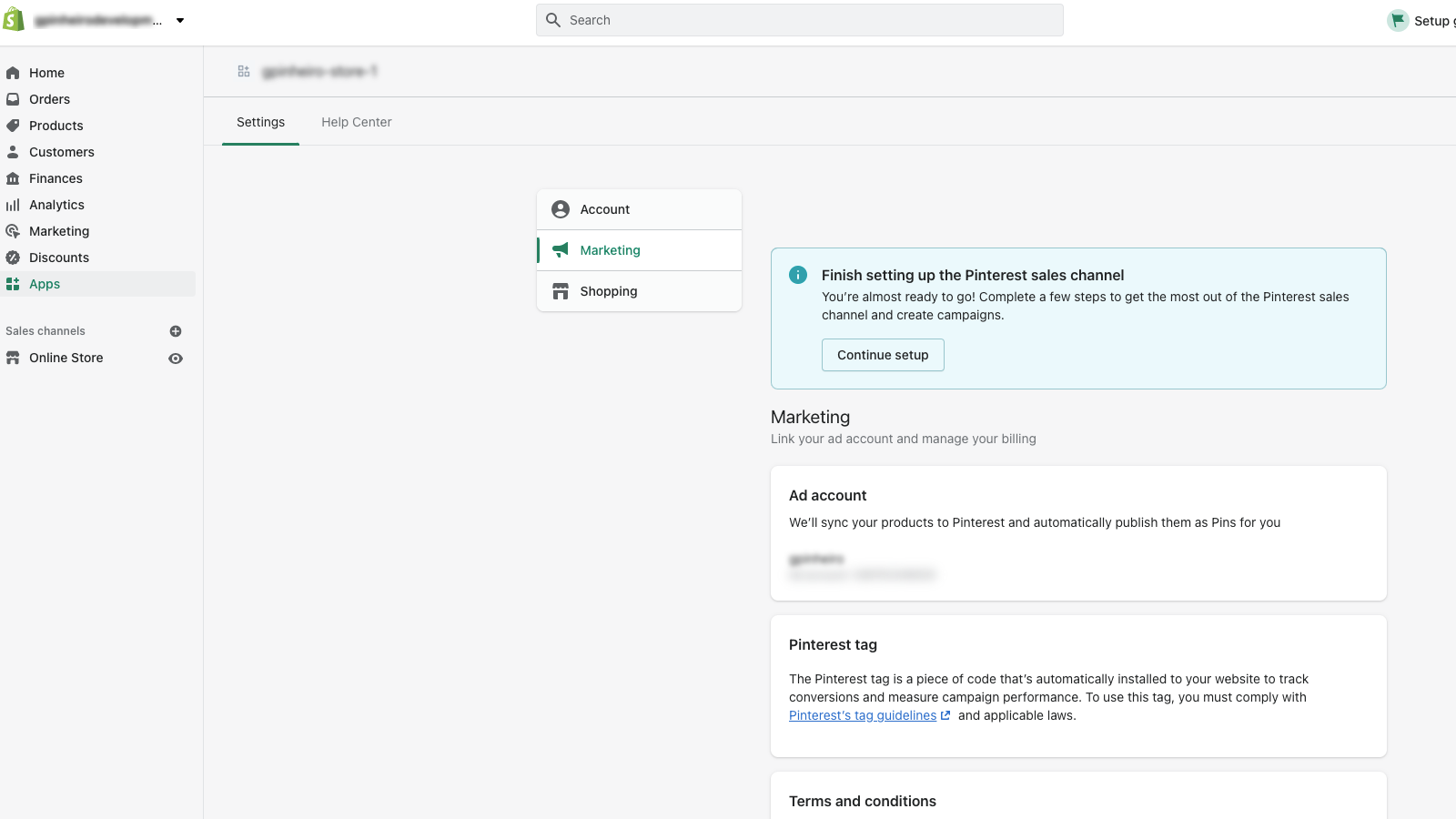The image size is (1456, 819).
Task: Toggle Online Store visibility eye icon
Action: coord(175,359)
